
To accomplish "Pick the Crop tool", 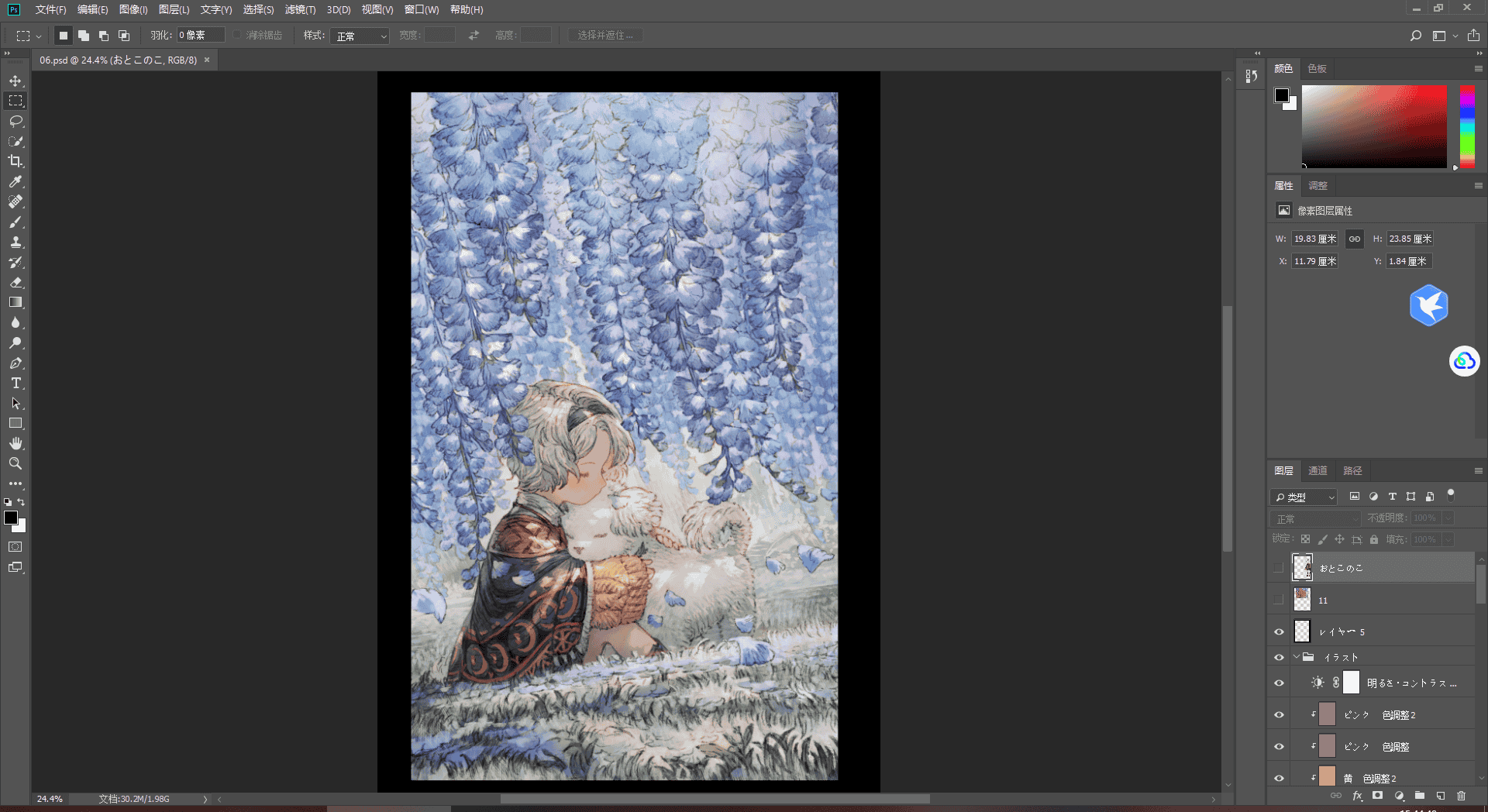I will tap(15, 161).
